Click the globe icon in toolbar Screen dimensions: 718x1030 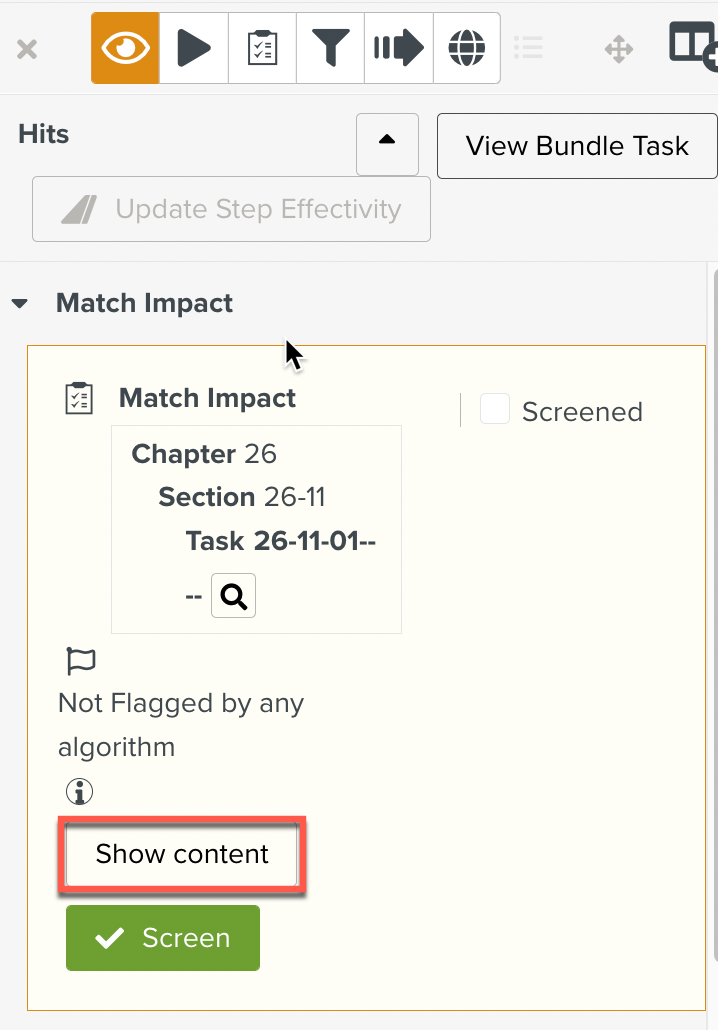[x=466, y=47]
